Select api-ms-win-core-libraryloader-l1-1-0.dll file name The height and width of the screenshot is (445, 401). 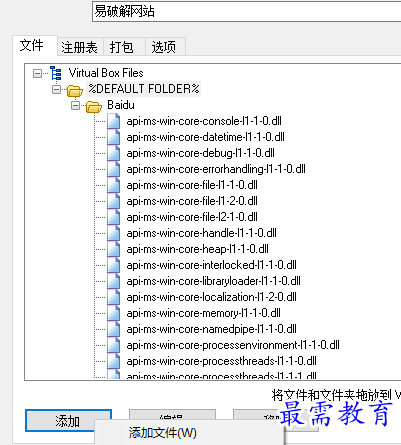(214, 281)
